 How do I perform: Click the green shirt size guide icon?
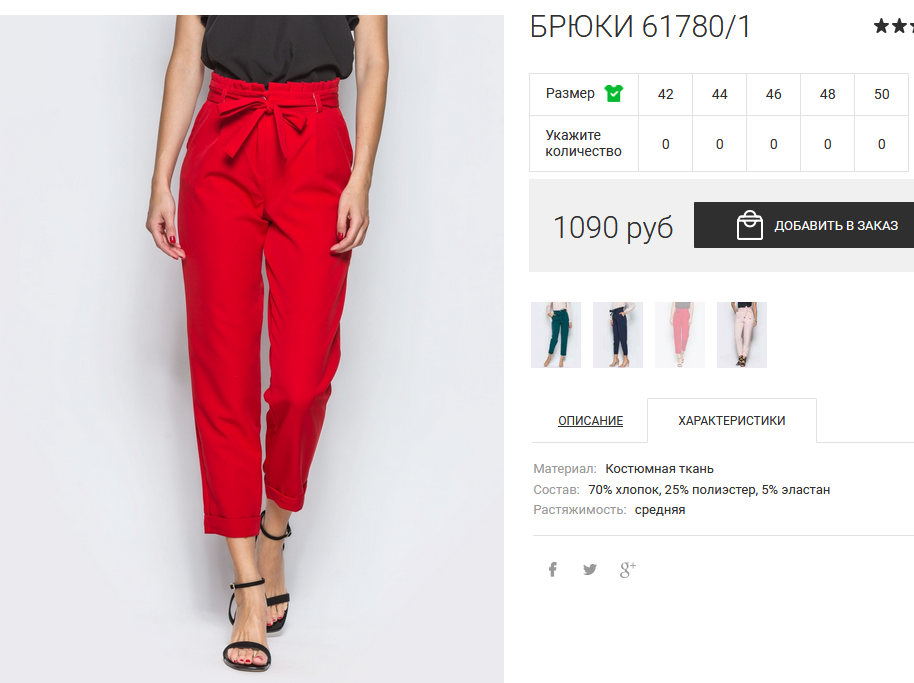(x=613, y=93)
